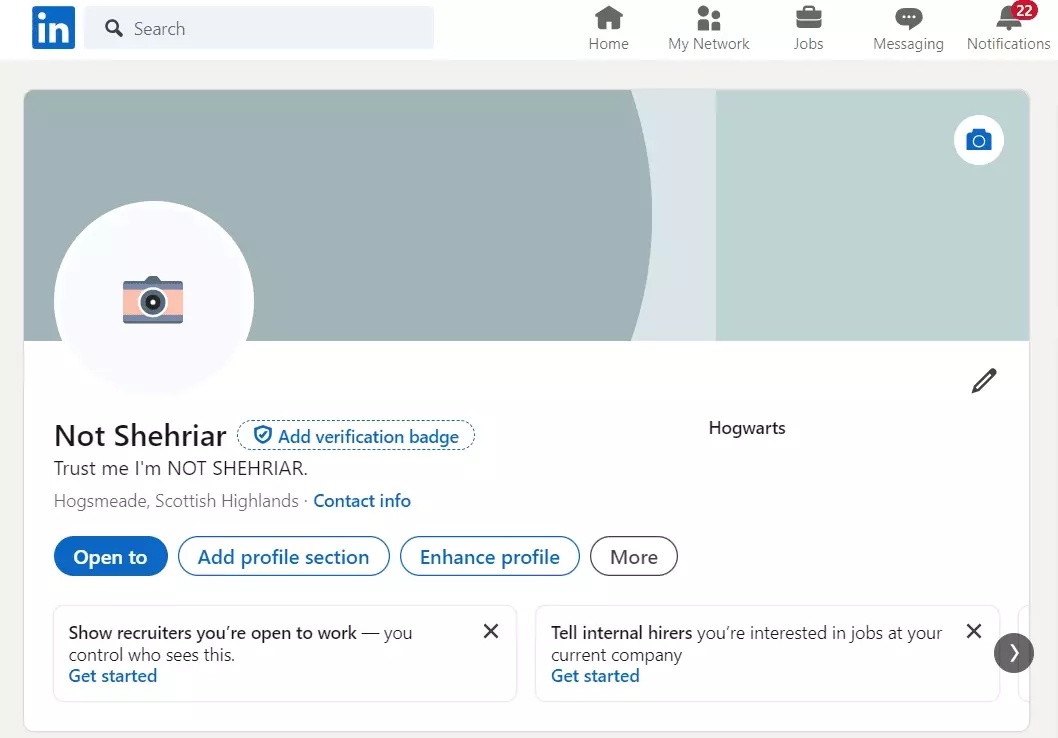Open the Jobs page
The height and width of the screenshot is (738, 1058).
[808, 29]
